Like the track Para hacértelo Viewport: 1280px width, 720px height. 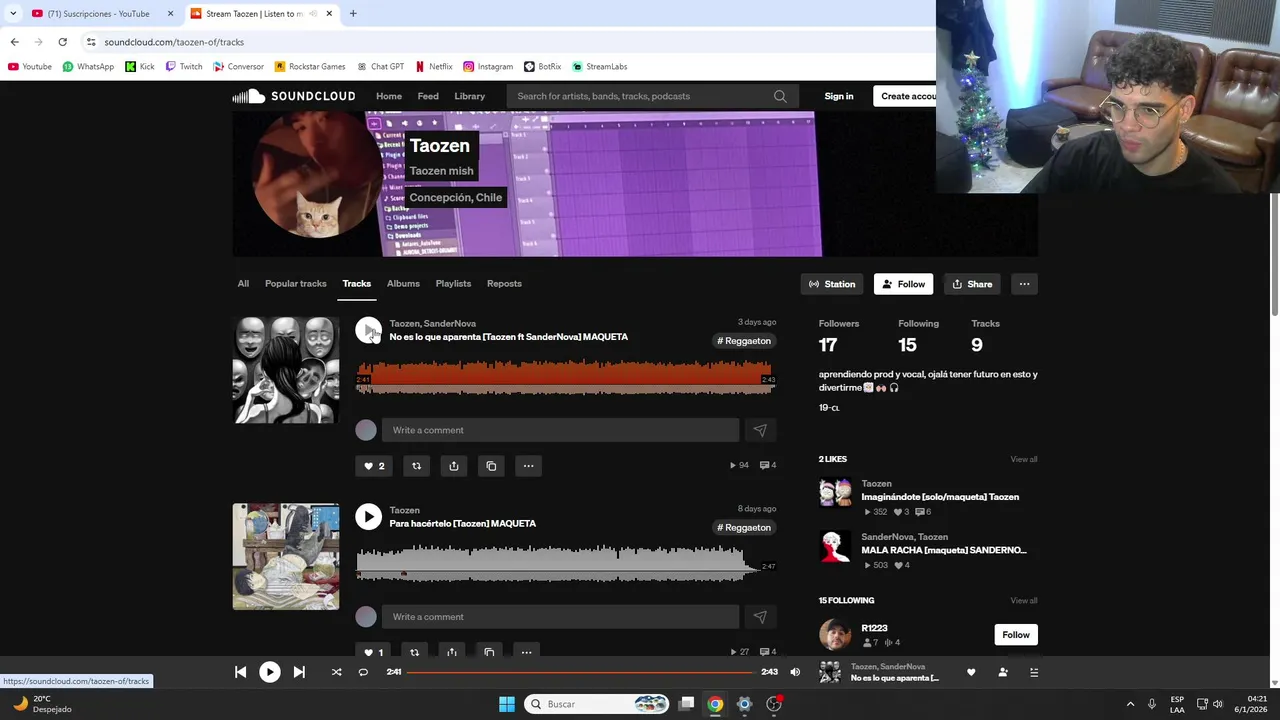pos(373,652)
